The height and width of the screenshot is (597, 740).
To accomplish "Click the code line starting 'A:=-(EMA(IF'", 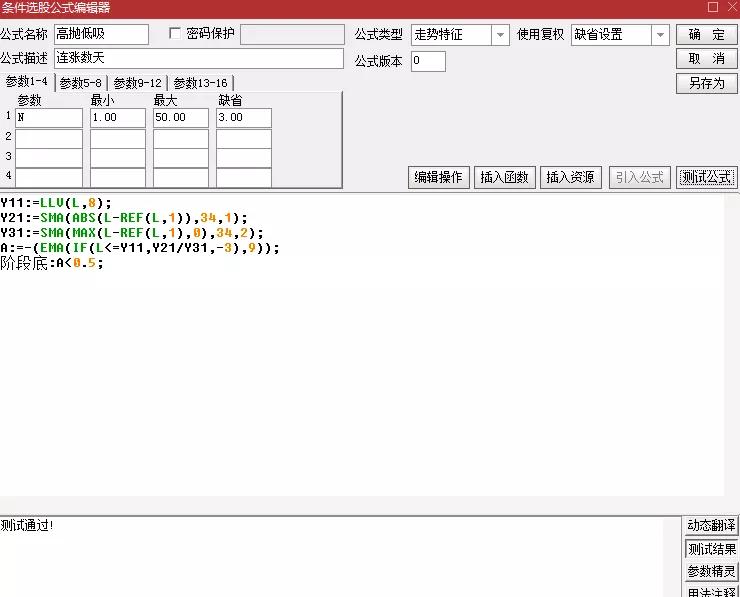I will 140,248.
